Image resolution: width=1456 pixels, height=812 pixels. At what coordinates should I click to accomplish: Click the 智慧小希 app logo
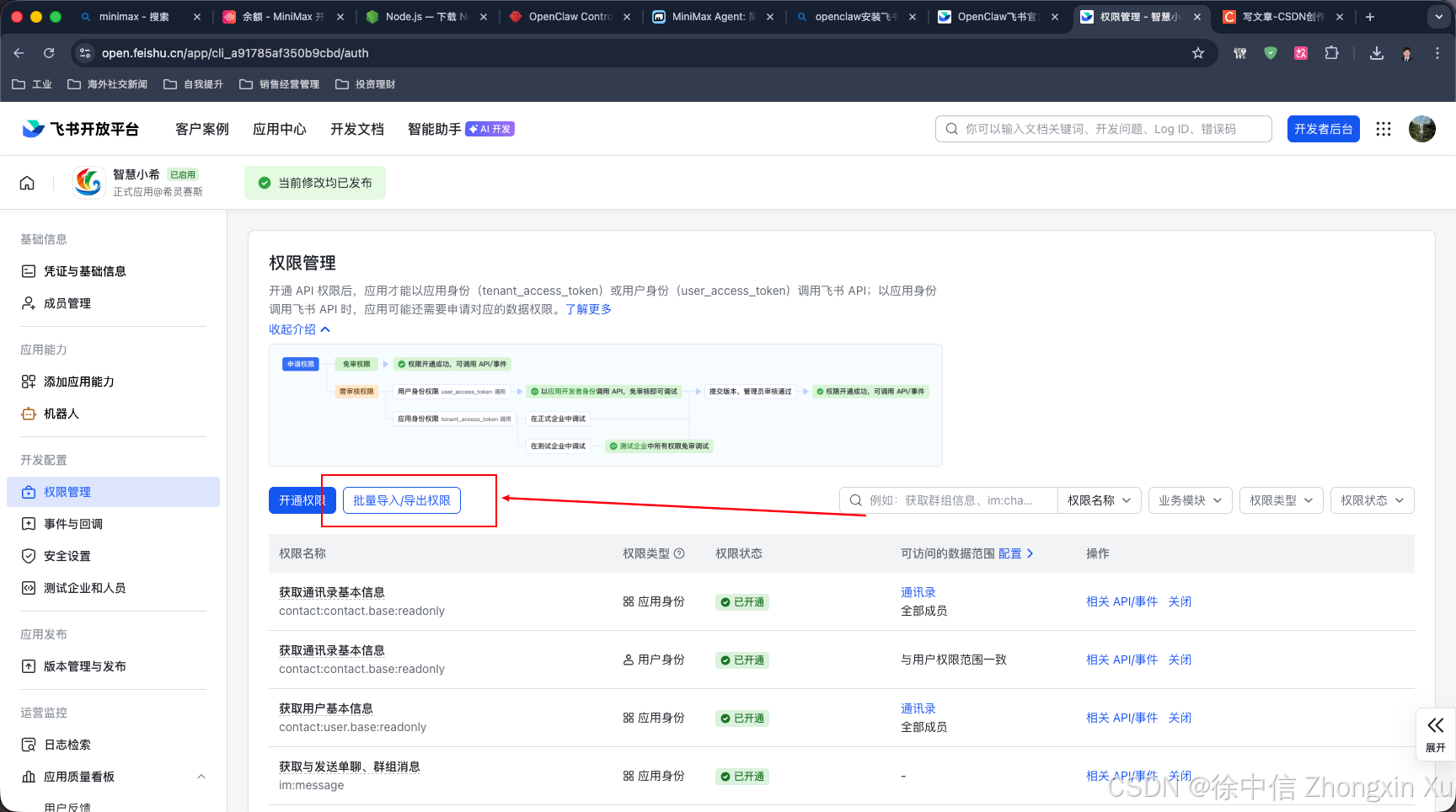click(x=88, y=182)
